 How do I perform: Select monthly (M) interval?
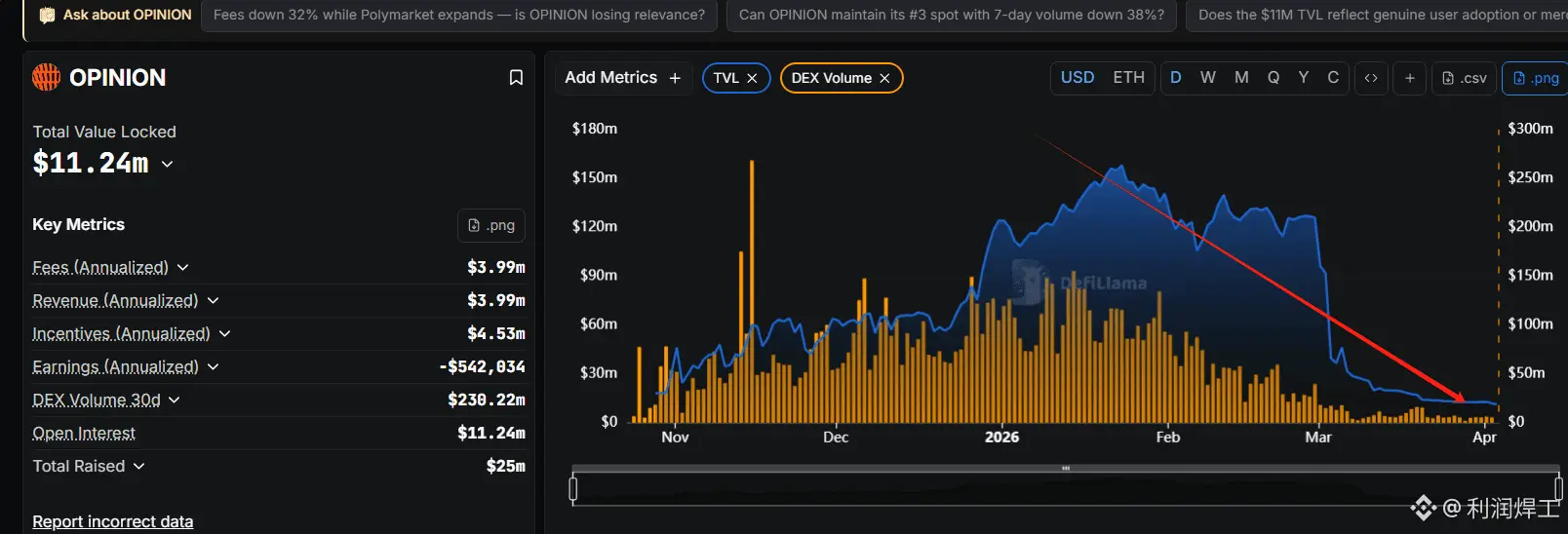click(1241, 78)
